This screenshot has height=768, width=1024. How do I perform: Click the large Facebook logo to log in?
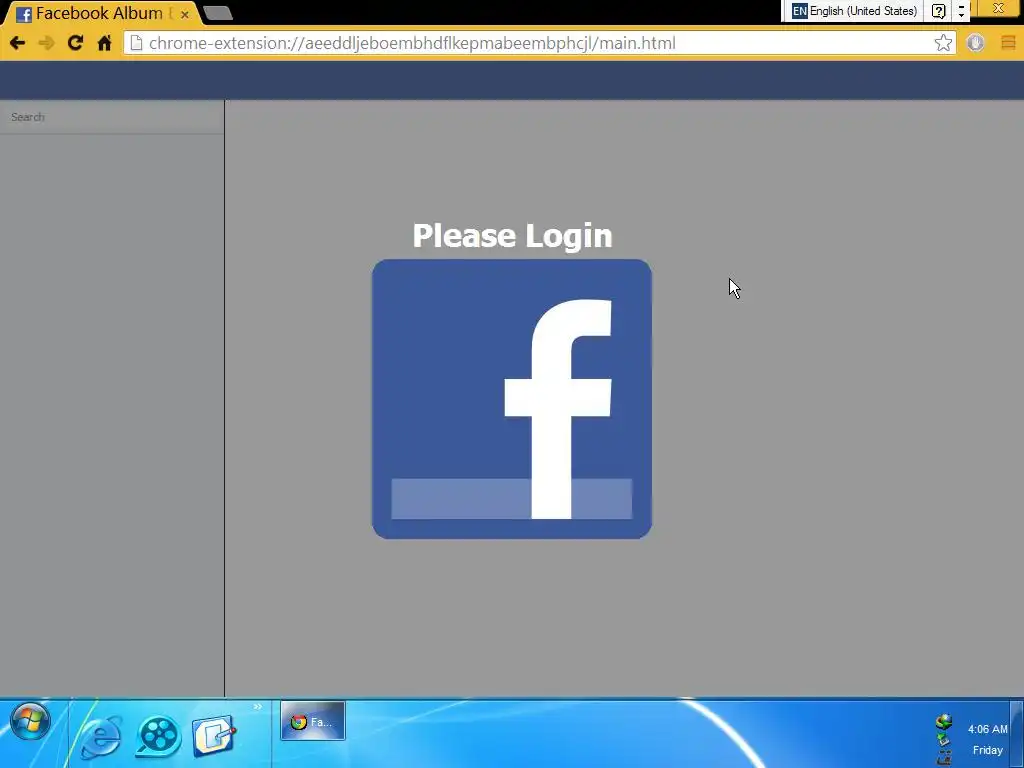[x=511, y=399]
